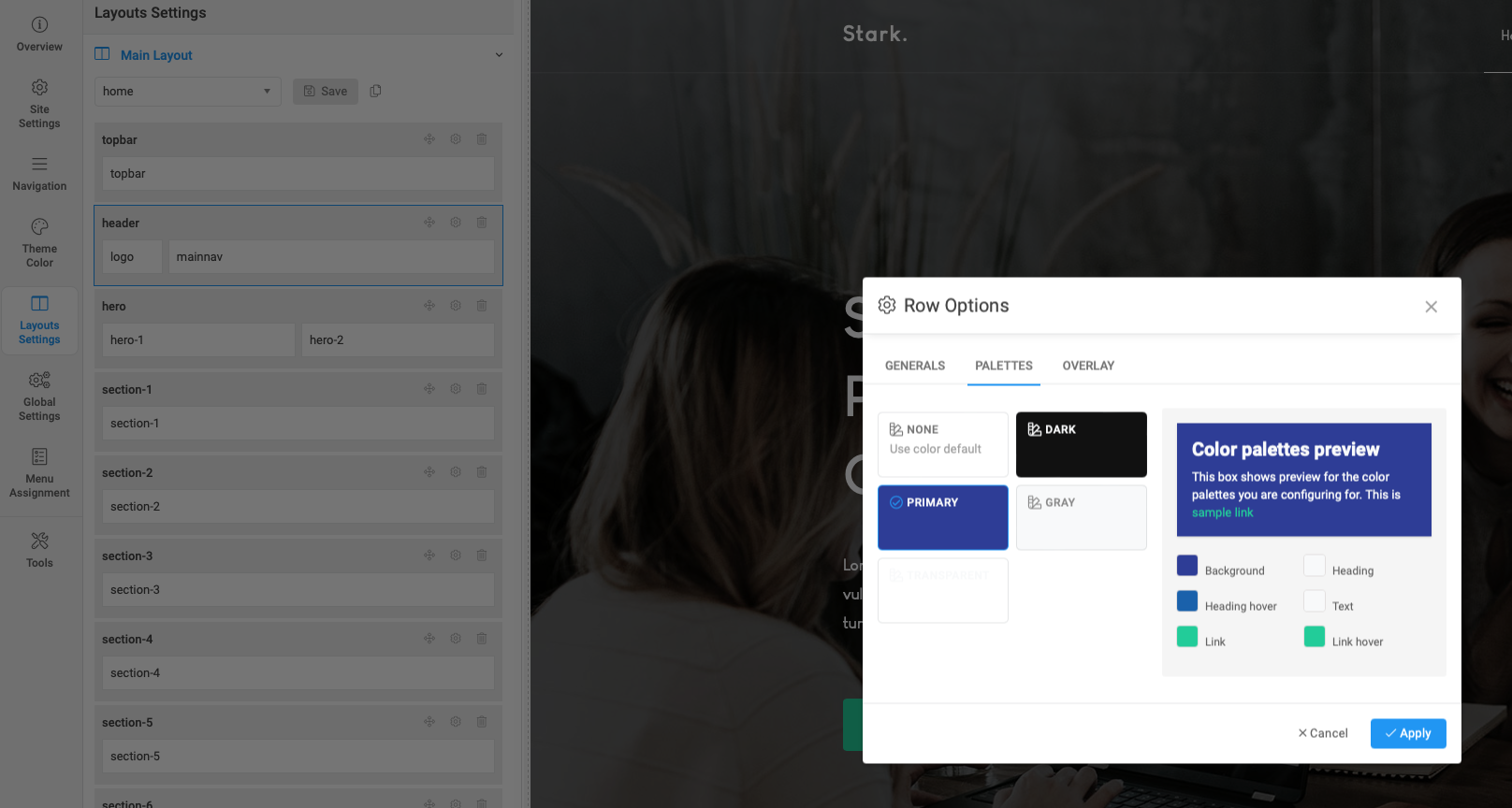Select the hero-1 block
This screenshot has height=808, width=1512.
(198, 340)
